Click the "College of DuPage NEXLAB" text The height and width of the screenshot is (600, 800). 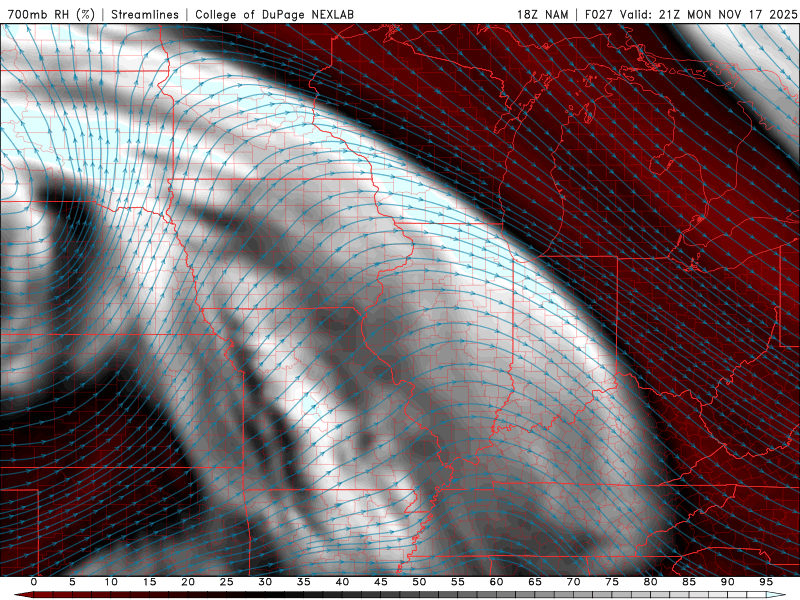coord(274,14)
